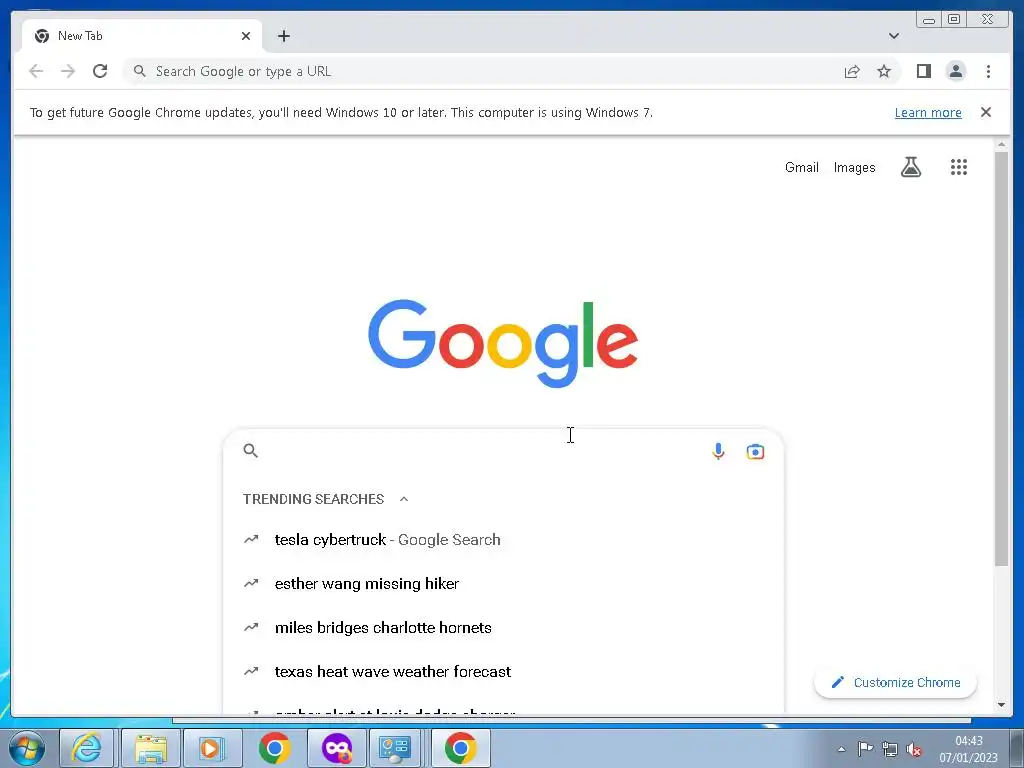Open Windows Media Player from taskbar
Image resolution: width=1024 pixels, height=768 pixels.
(212, 748)
